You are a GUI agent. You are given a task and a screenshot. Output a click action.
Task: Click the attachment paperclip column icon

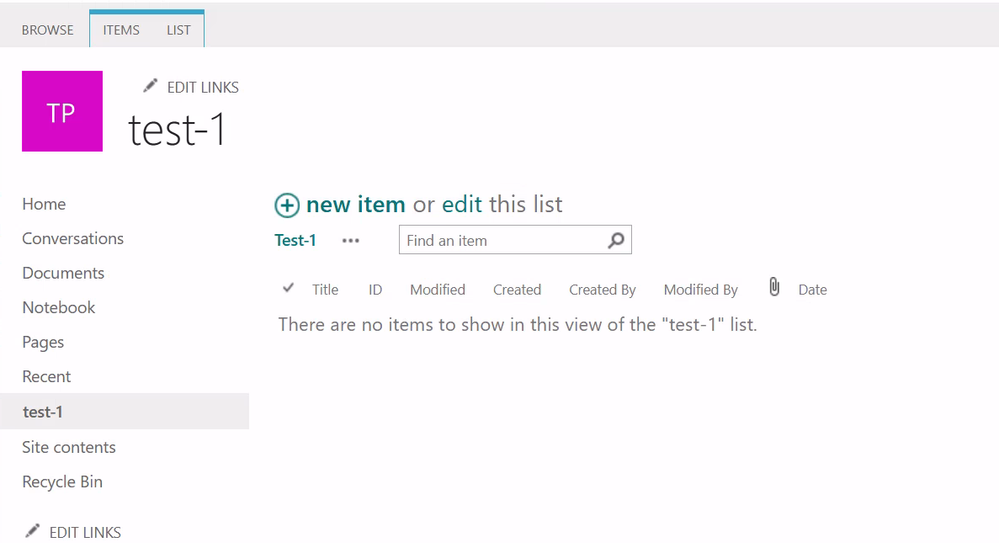pos(774,288)
